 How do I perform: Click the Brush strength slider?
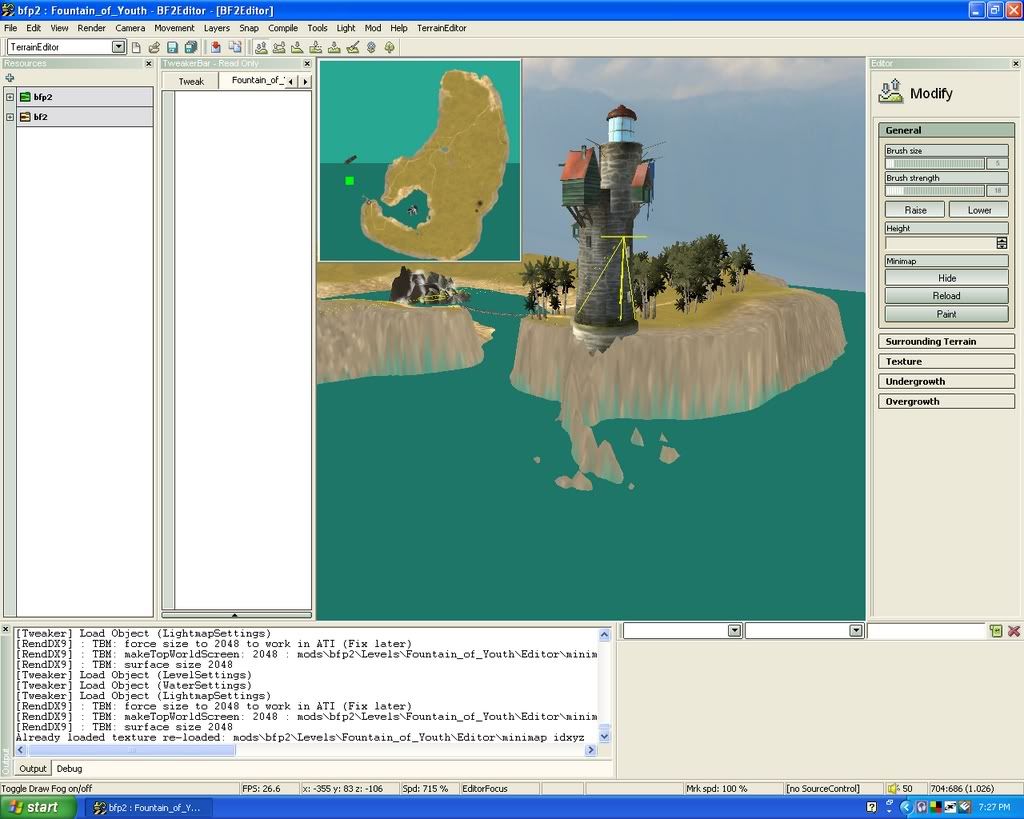935,190
